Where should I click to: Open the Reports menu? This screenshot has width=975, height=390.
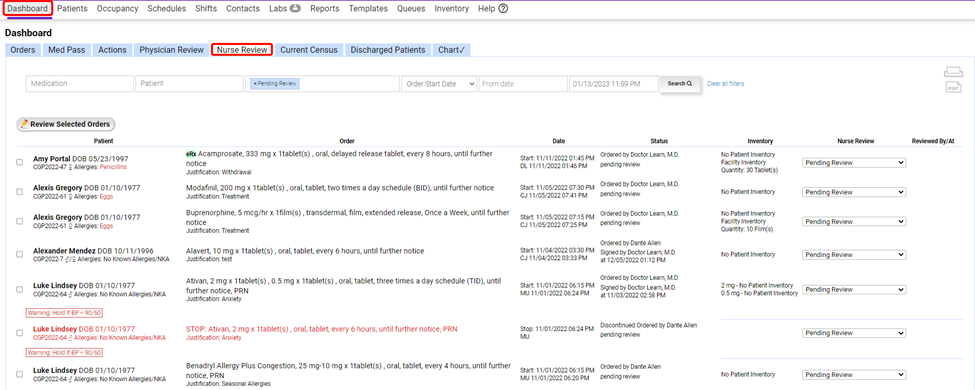point(325,9)
